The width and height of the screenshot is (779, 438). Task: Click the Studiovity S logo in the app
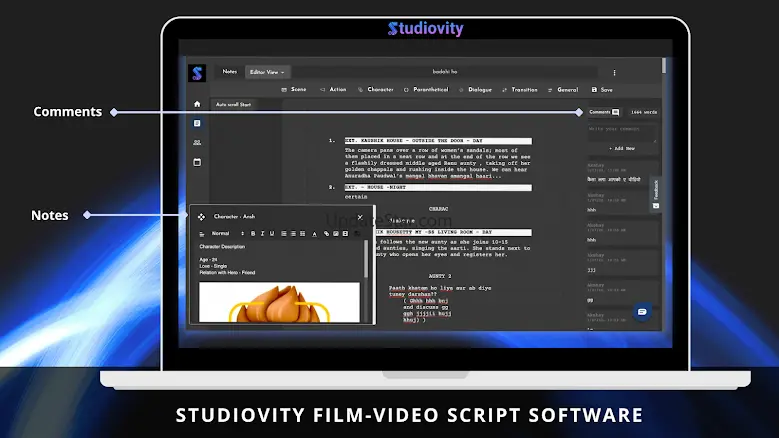[197, 73]
